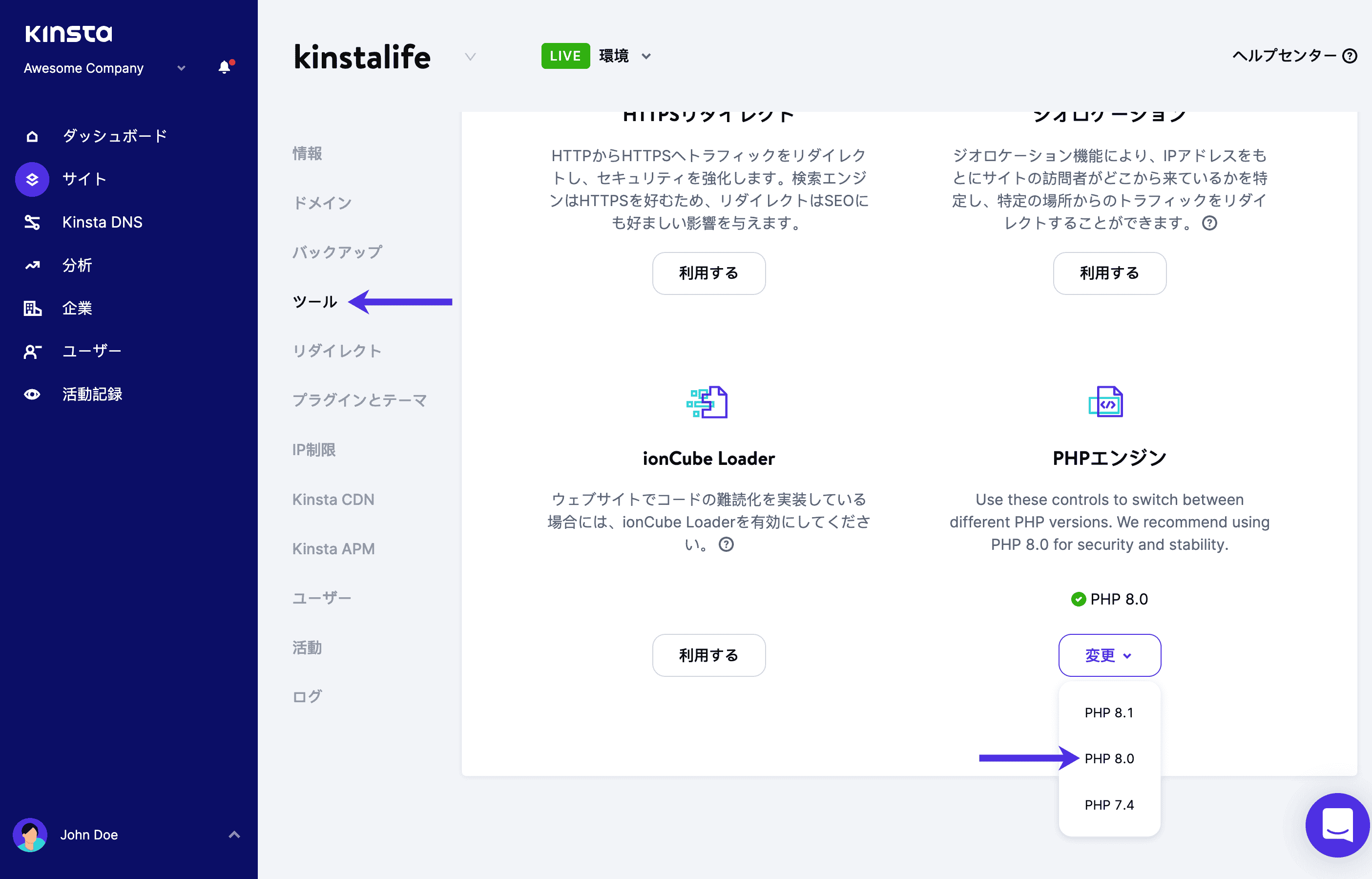Expand the kinstalife site selector chevron
The width and height of the screenshot is (1372, 879).
coord(470,57)
